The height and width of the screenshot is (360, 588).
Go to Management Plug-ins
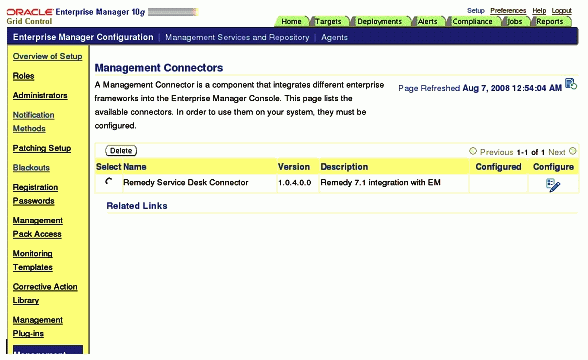(38, 326)
